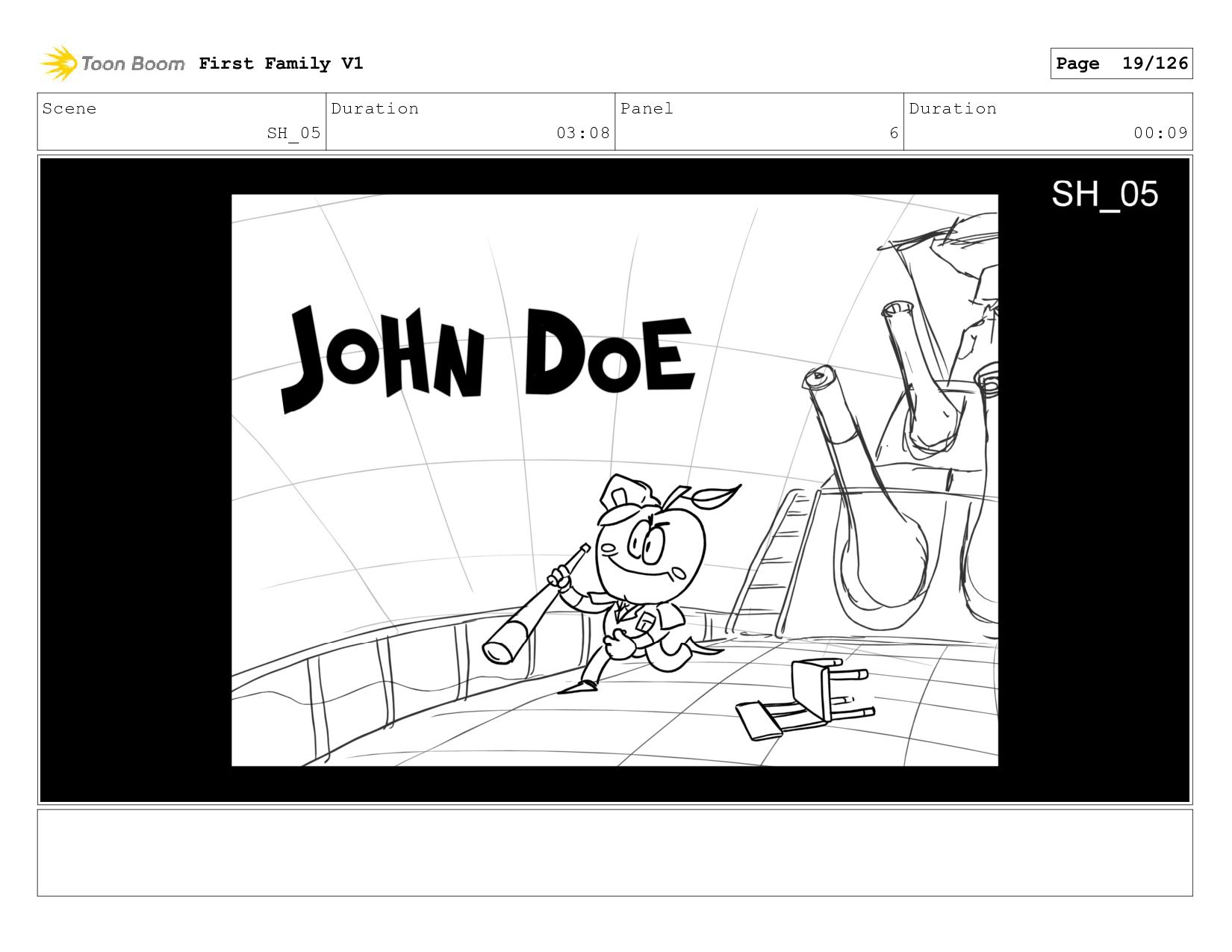The width and height of the screenshot is (1232, 952).
Task: Click the empty notes box below panel
Action: pyautogui.click(x=615, y=853)
